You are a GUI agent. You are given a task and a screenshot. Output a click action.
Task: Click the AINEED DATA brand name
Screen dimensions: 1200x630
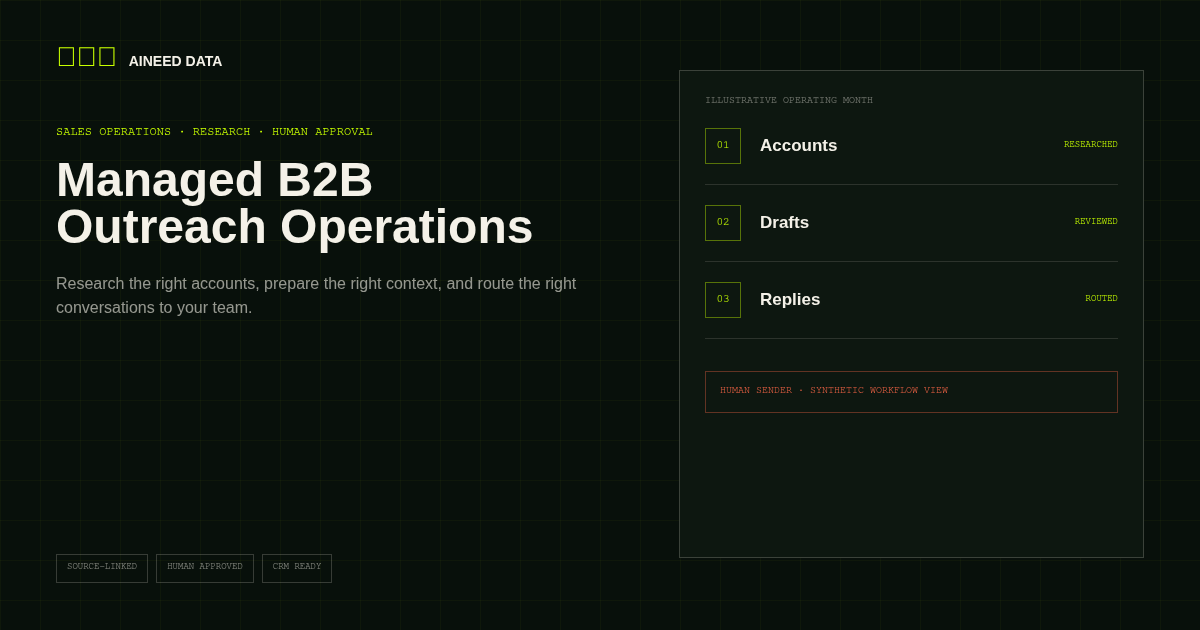(x=175, y=61)
